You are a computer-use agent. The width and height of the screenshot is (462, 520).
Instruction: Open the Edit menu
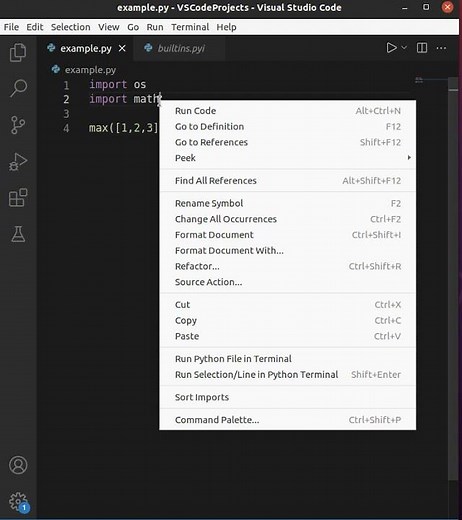[x=35, y=27]
